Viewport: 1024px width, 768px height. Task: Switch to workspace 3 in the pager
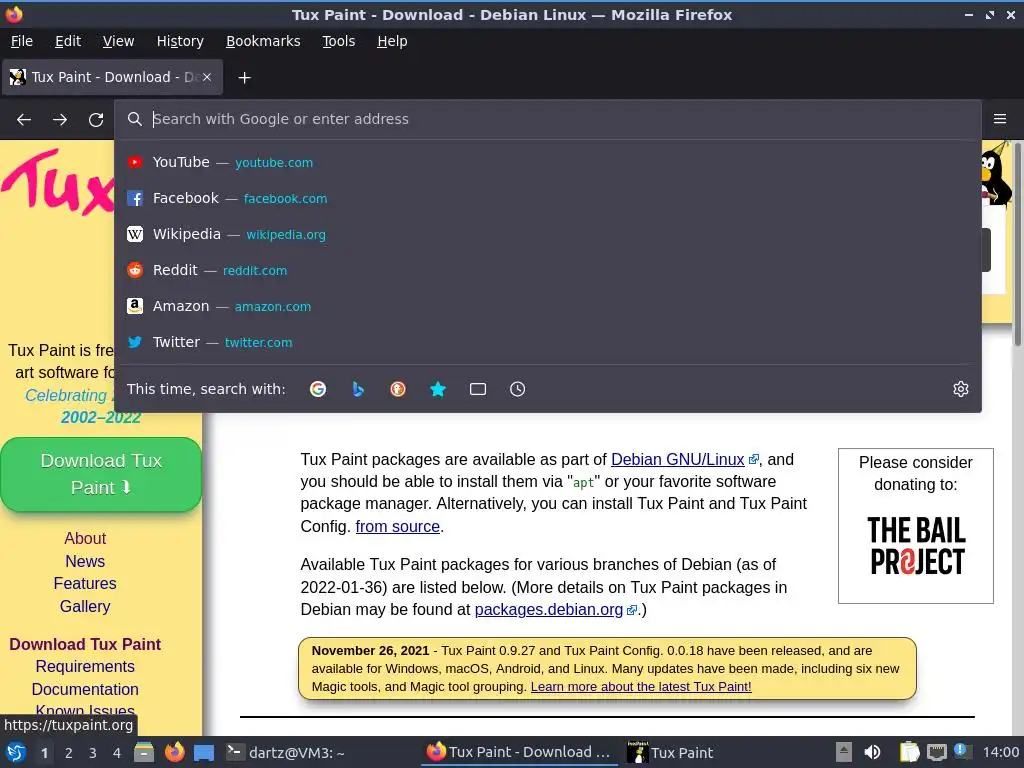tap(93, 753)
